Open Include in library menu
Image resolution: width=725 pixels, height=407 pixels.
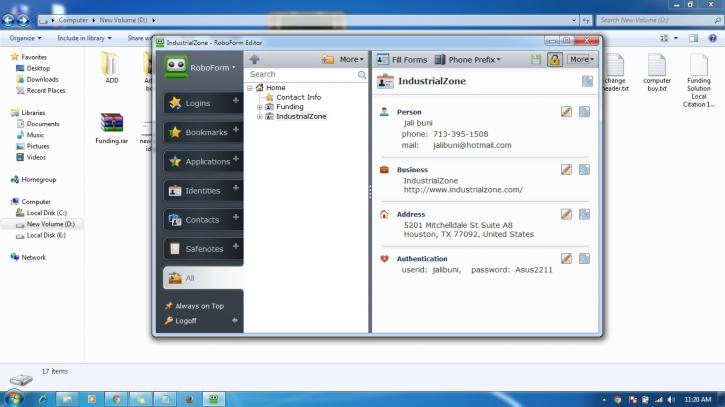[84, 38]
